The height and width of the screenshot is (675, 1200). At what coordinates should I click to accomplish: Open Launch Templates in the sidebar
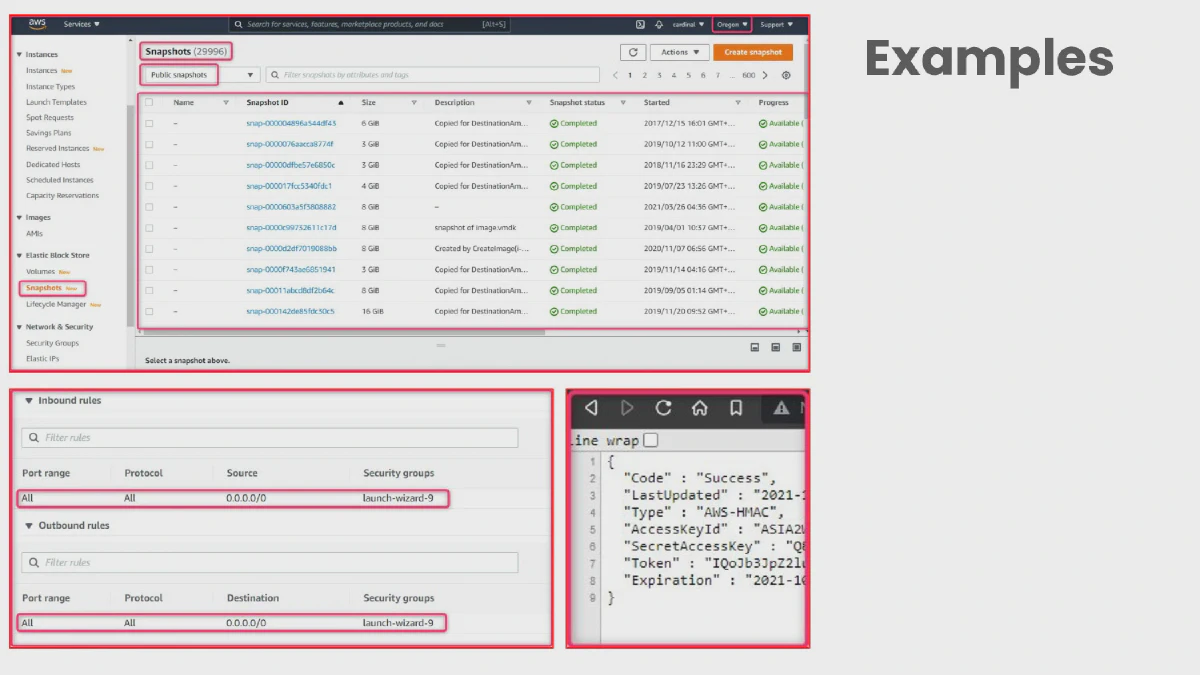56,102
